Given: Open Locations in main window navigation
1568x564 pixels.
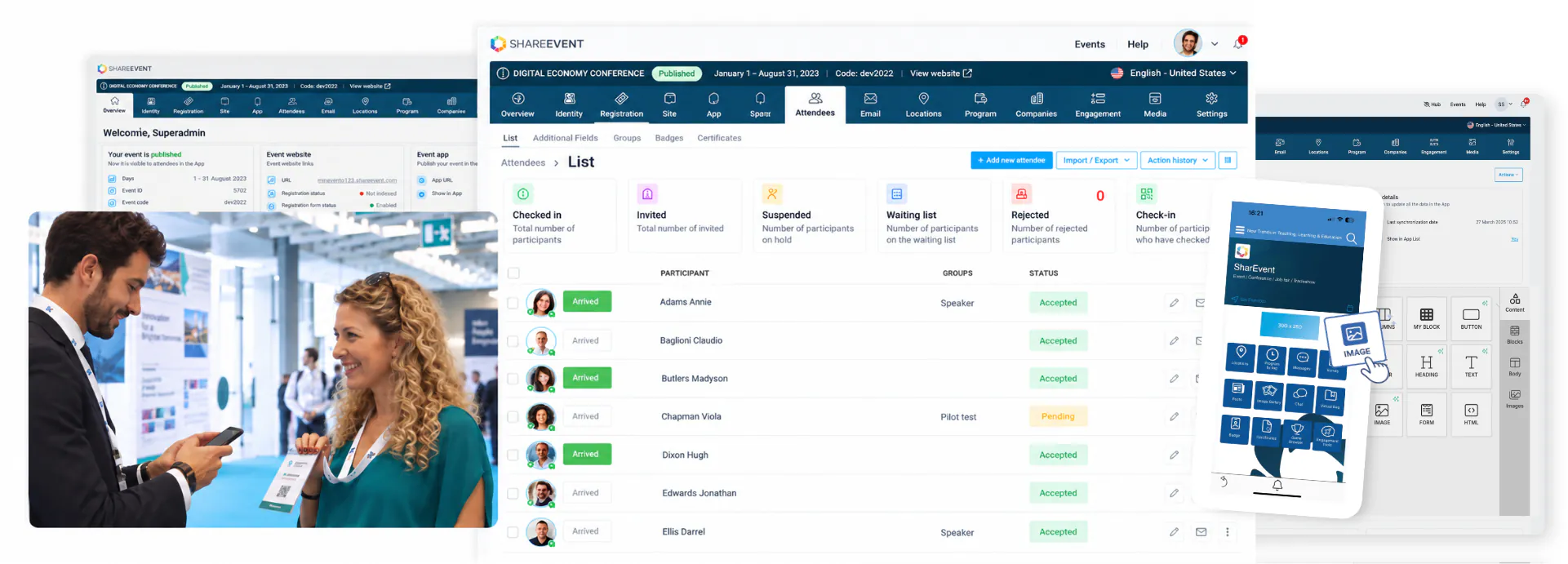Looking at the screenshot, I should pyautogui.click(x=923, y=104).
